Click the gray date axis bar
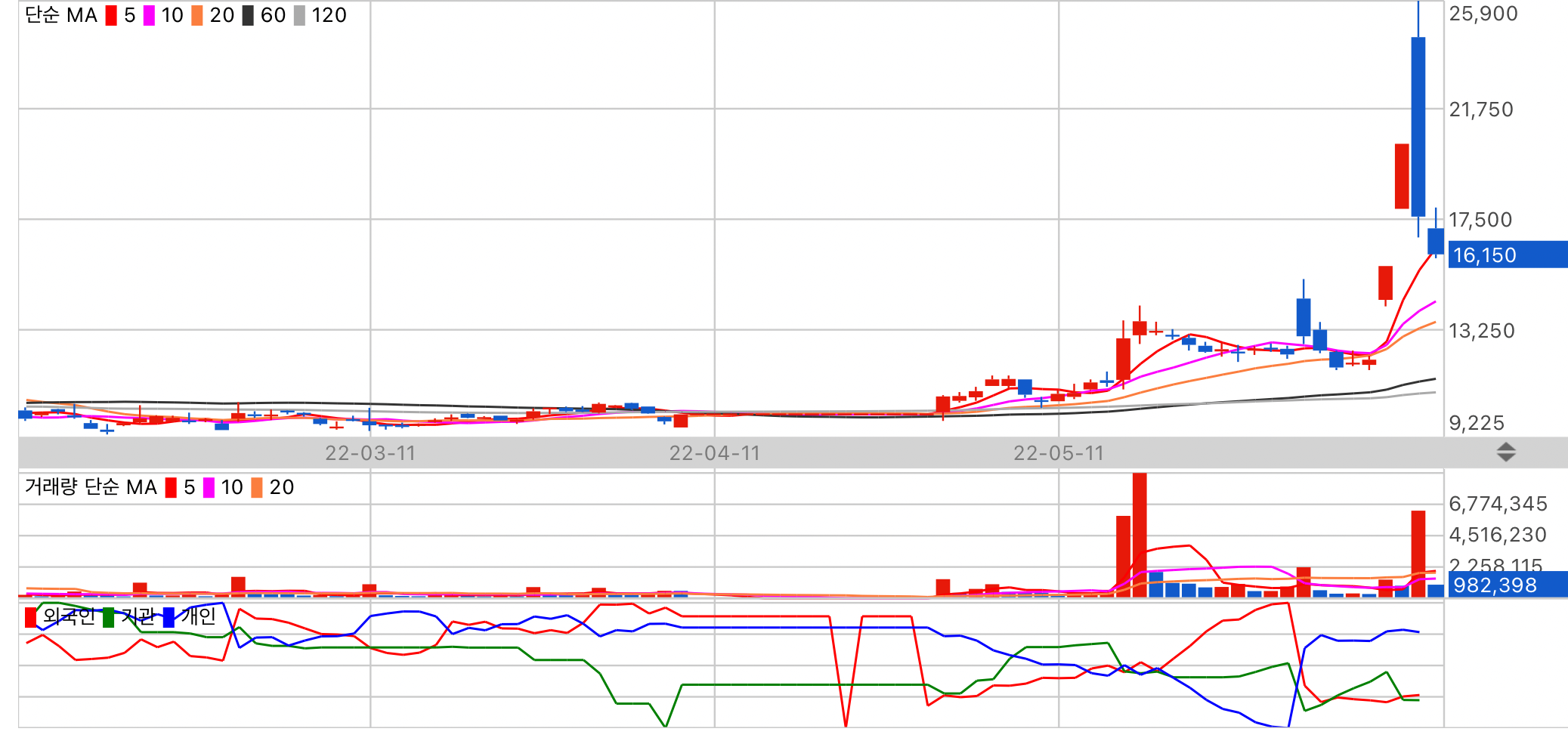This screenshot has width=1568, height=744. point(793,452)
